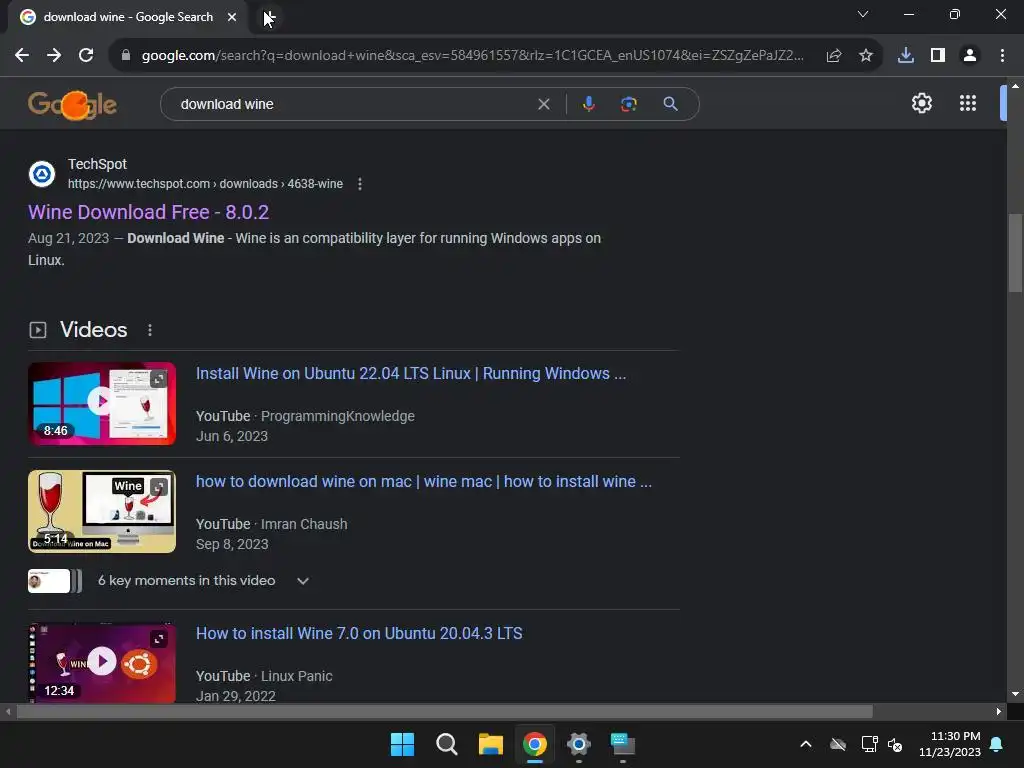1024x768 pixels.
Task: Open Install Wine on Ubuntu 22.04 video link
Action: tap(411, 374)
